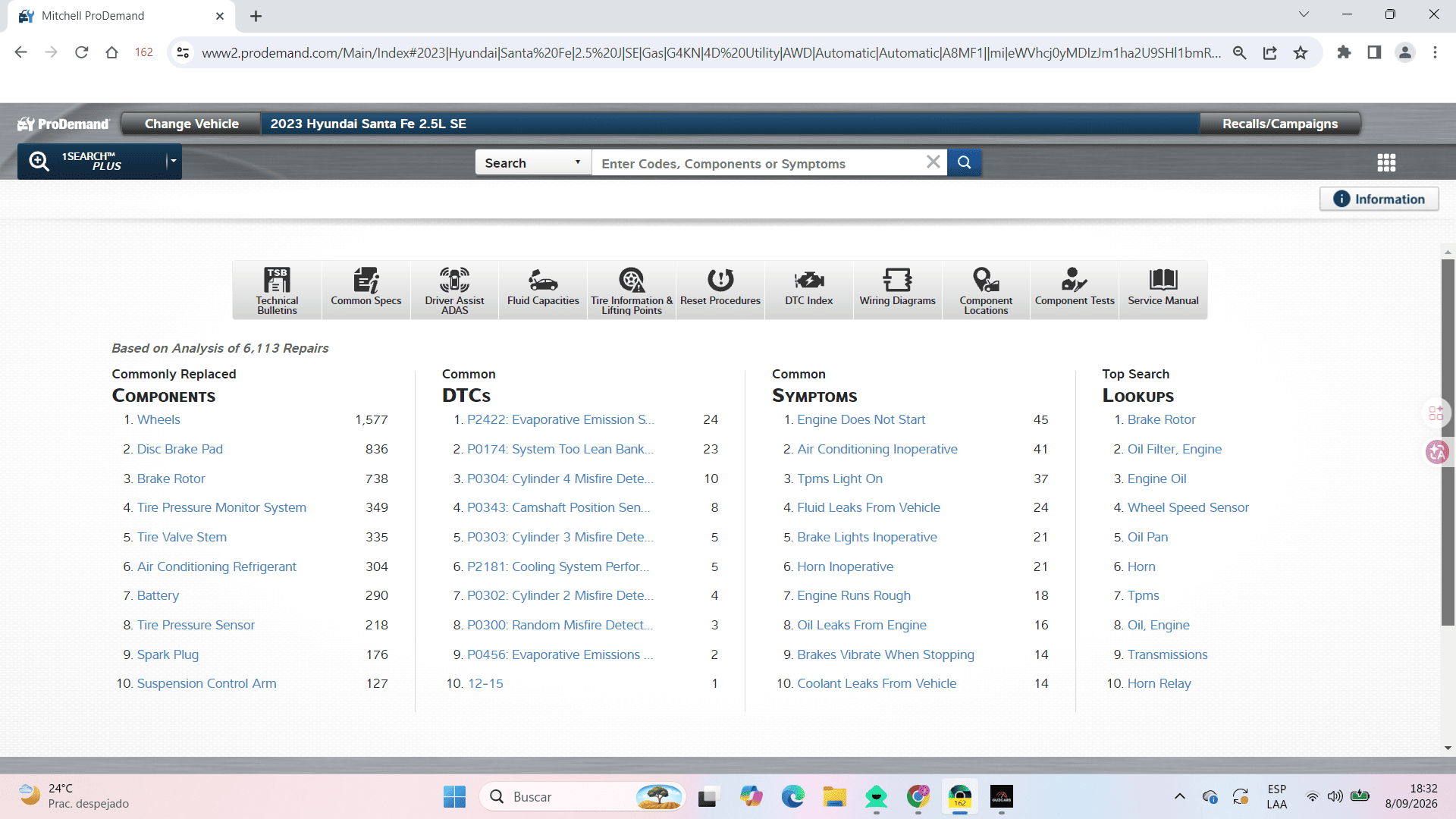Open the tab search chevron
The height and width of the screenshot is (819, 1456).
tap(1304, 14)
